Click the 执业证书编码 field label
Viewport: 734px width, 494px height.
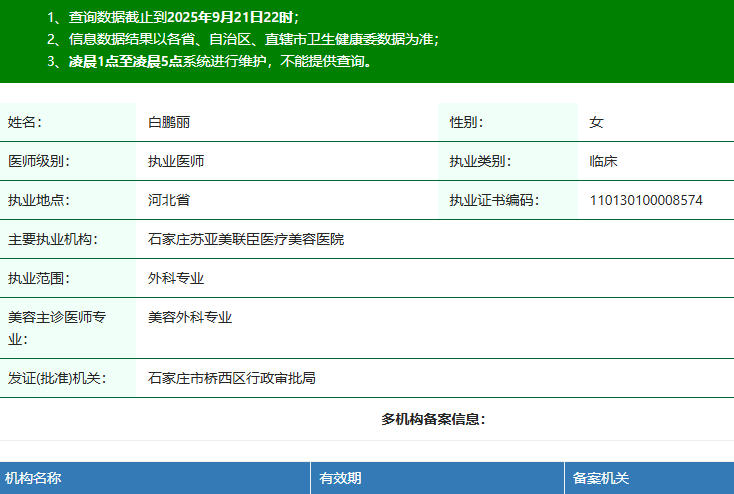click(x=494, y=200)
